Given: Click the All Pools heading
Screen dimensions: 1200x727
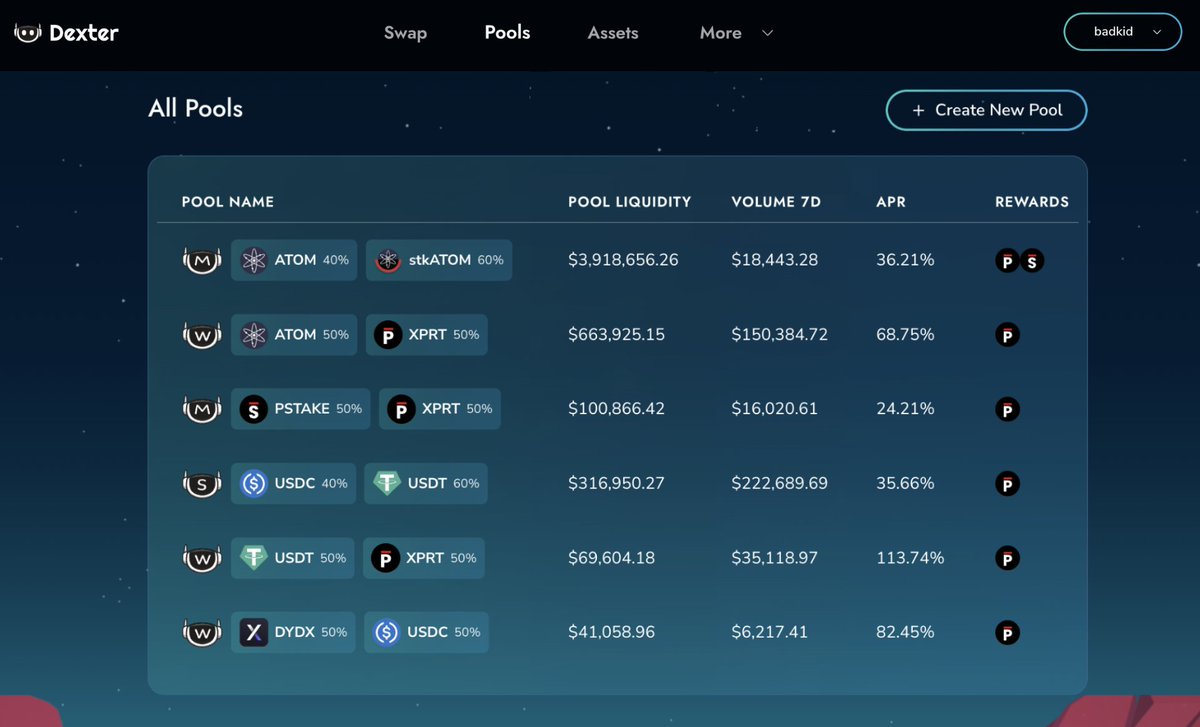Looking at the screenshot, I should [x=196, y=109].
